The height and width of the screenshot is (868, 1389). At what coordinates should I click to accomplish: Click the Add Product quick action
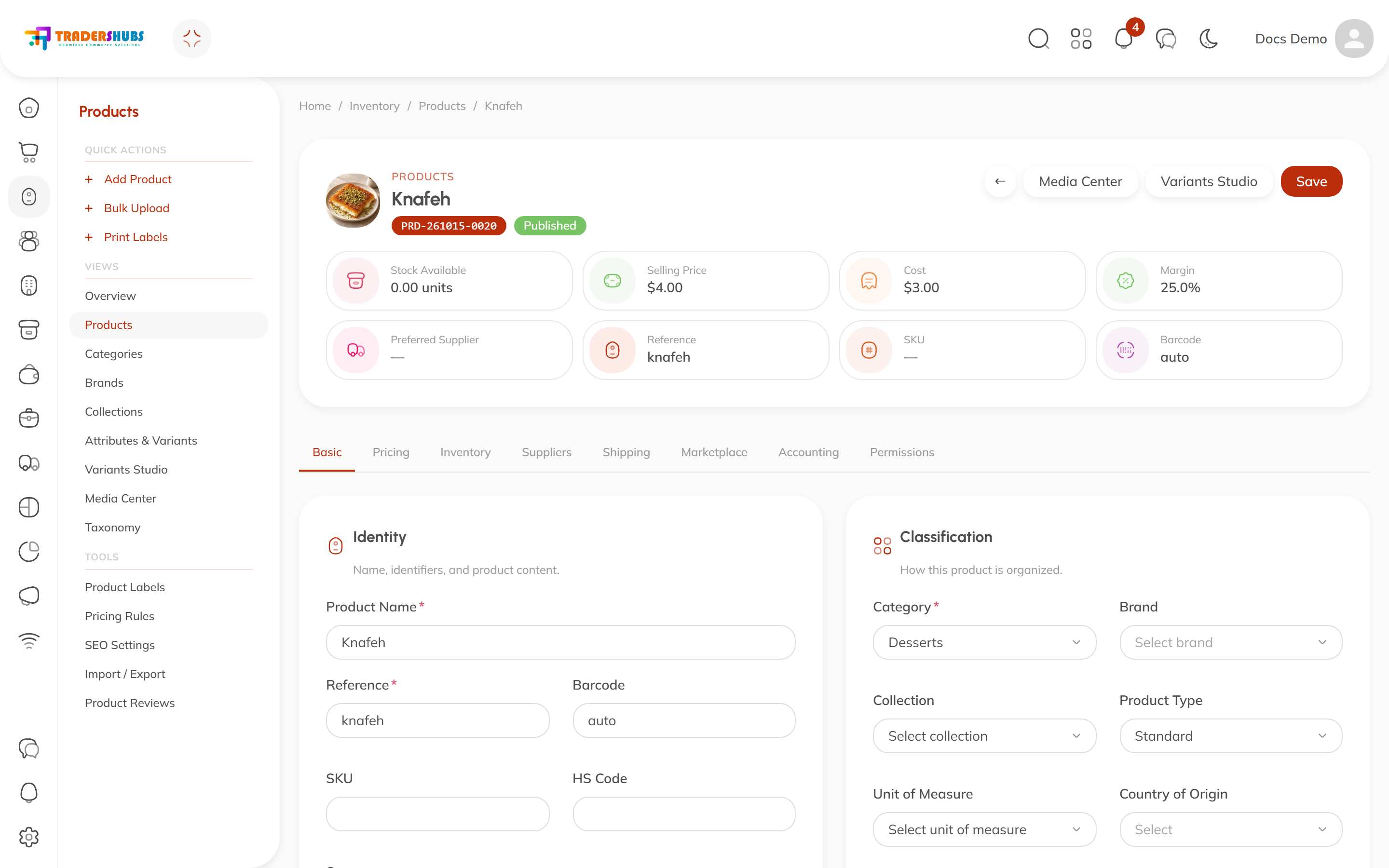point(138,179)
